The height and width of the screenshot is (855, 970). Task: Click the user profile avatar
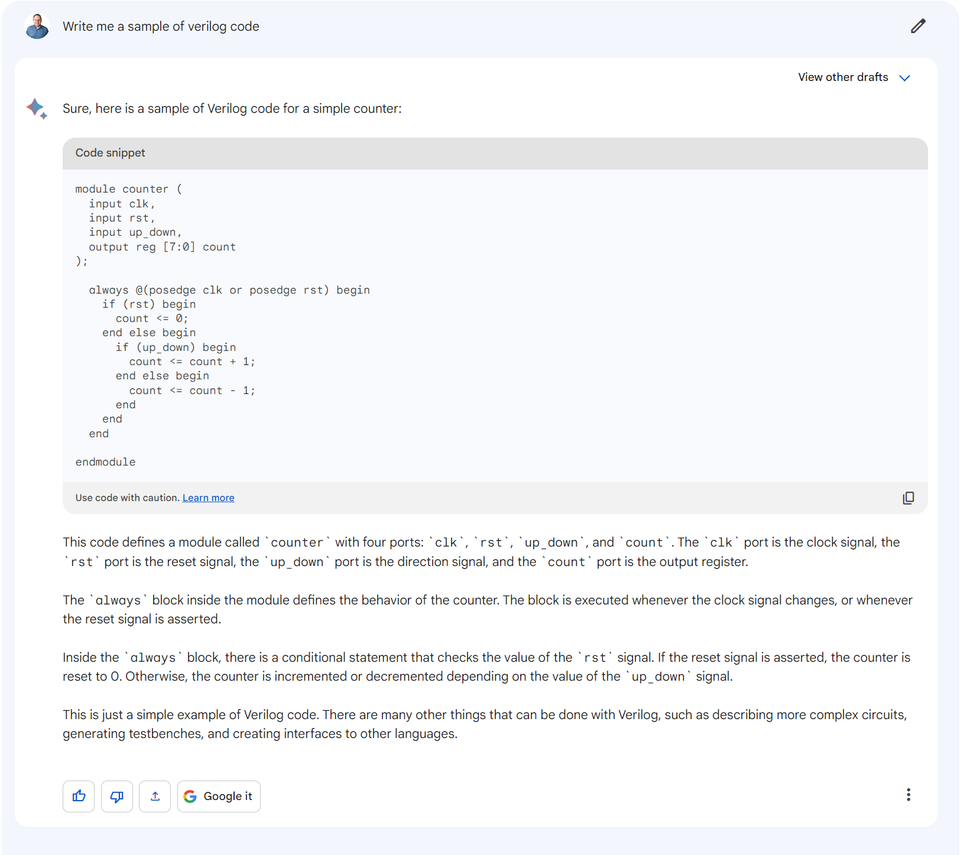pyautogui.click(x=37, y=26)
